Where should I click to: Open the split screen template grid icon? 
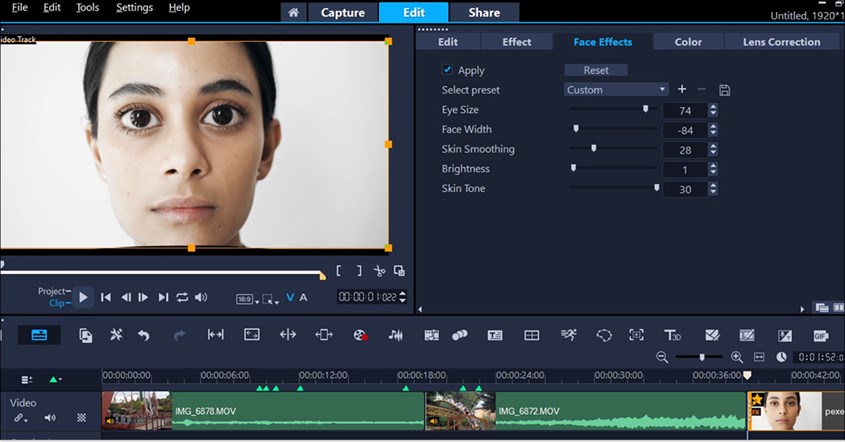coord(531,335)
